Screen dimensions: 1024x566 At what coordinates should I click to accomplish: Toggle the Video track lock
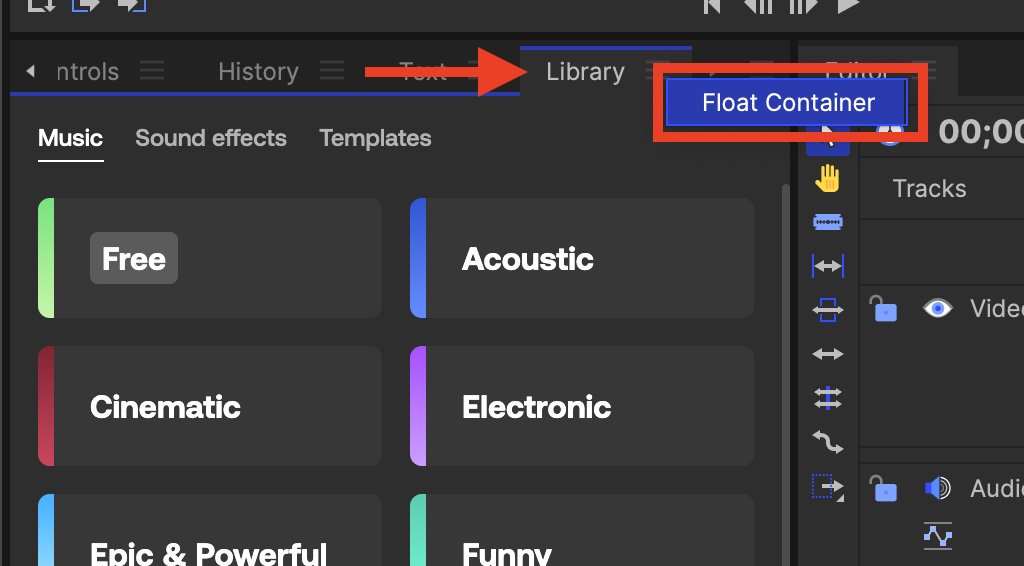pyautogui.click(x=883, y=308)
